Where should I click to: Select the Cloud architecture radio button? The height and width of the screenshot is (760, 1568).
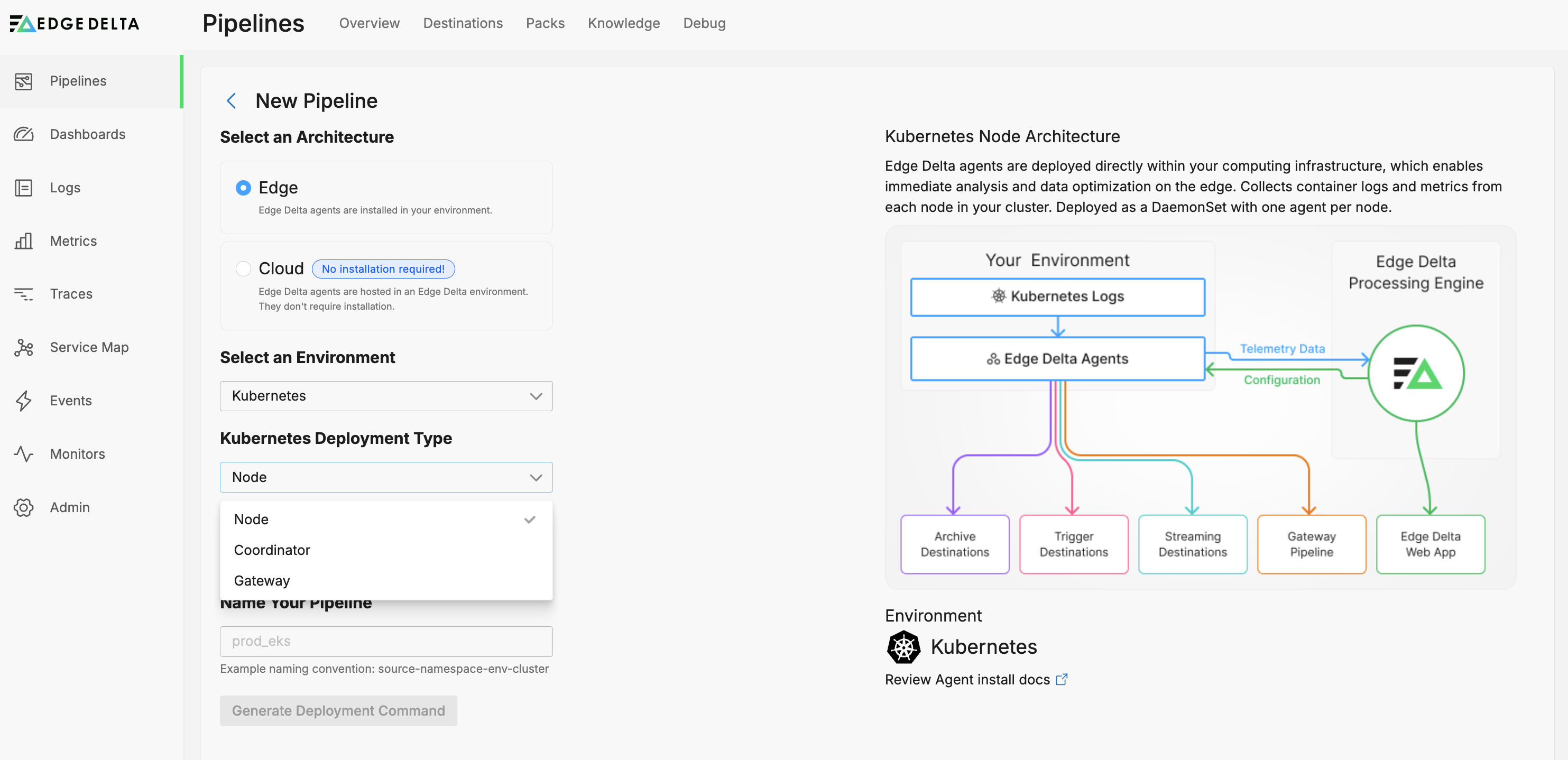[x=244, y=268]
